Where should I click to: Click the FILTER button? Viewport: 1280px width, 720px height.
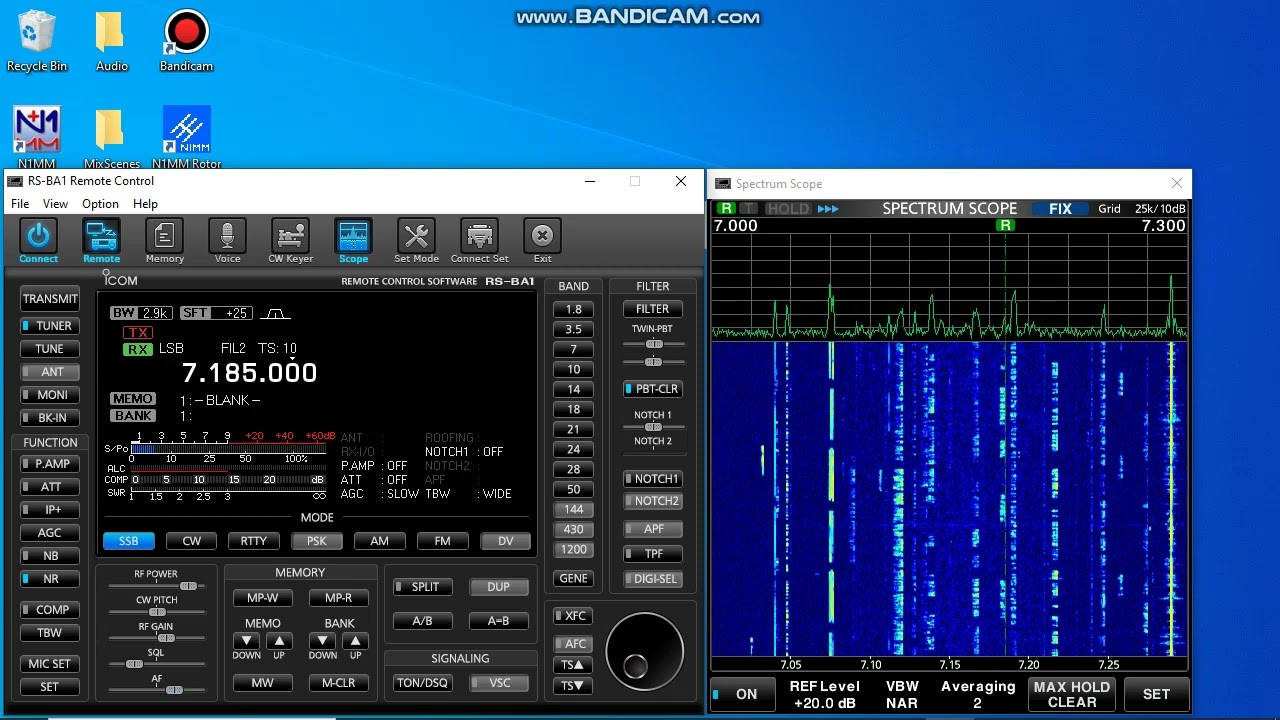[653, 310]
